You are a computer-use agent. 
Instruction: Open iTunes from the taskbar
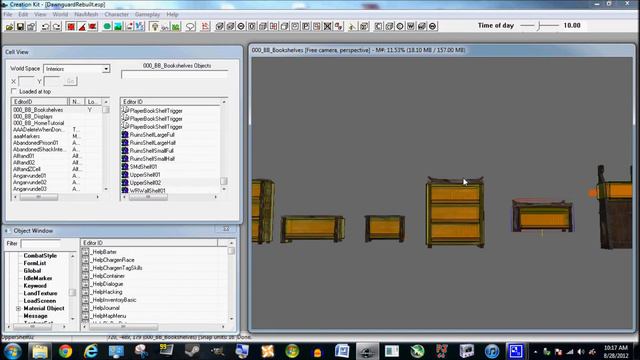492,351
